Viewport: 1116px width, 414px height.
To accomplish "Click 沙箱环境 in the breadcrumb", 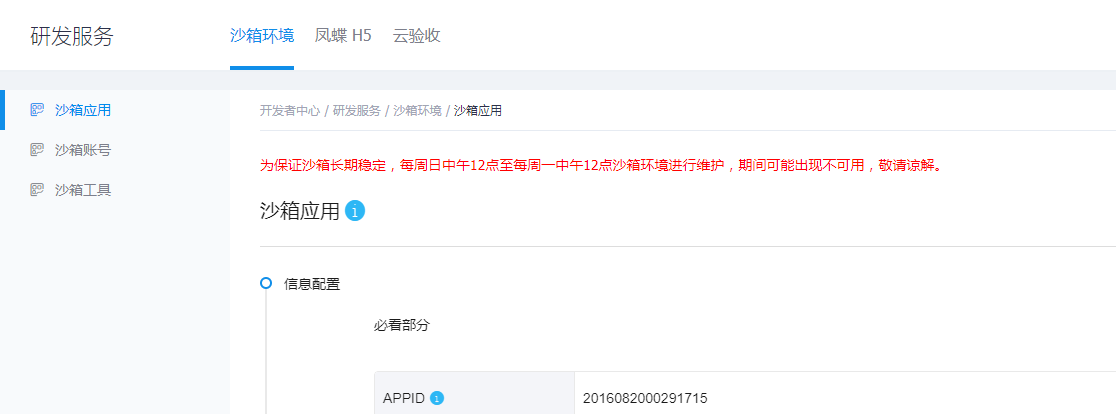I will (417, 111).
